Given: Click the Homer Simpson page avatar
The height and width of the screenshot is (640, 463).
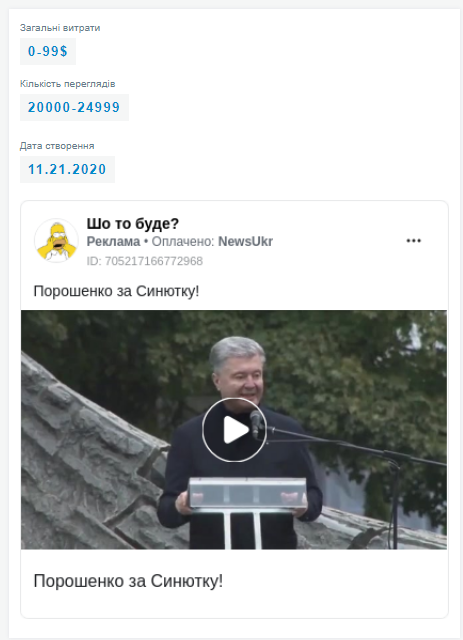Looking at the screenshot, I should (56, 240).
